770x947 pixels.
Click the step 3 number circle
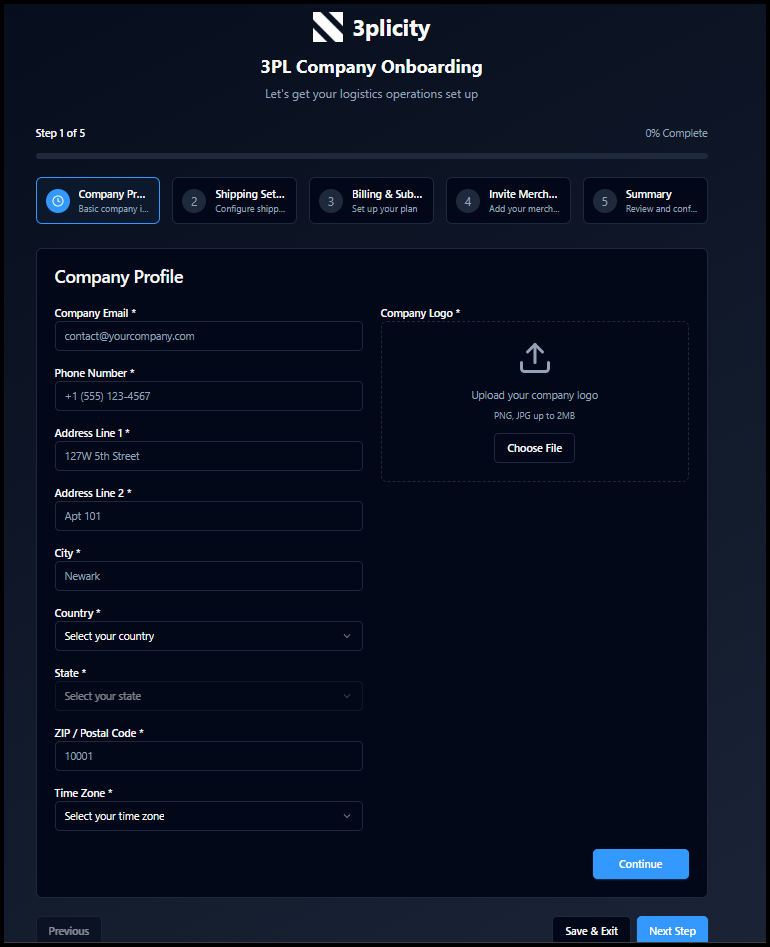(x=331, y=201)
